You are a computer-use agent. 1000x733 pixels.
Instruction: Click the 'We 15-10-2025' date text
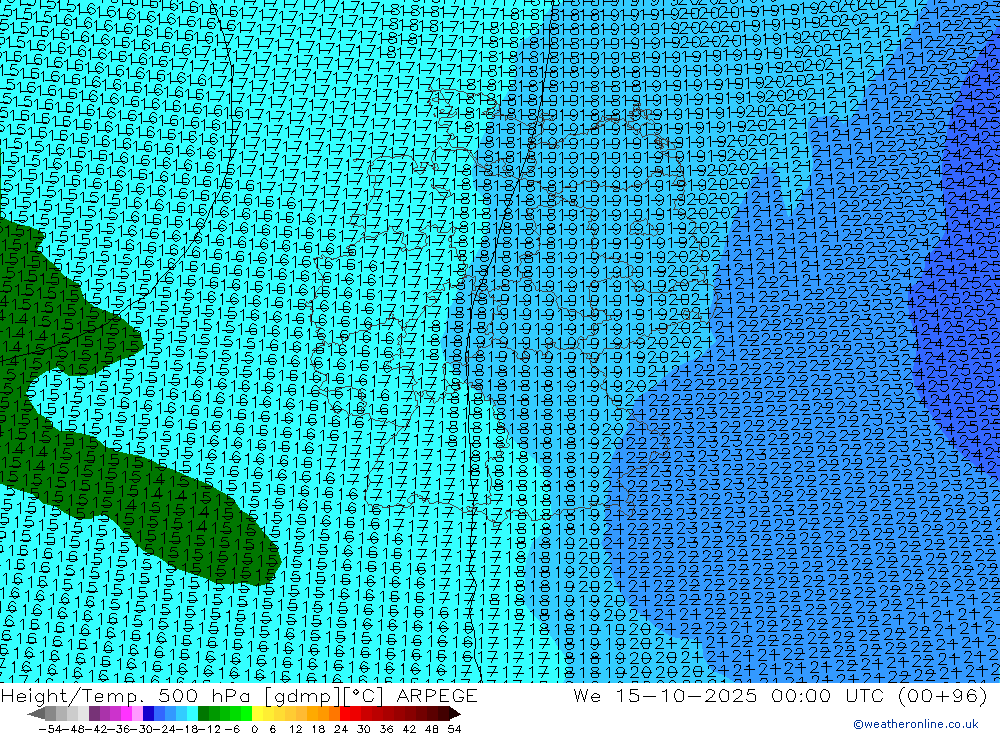(665, 695)
